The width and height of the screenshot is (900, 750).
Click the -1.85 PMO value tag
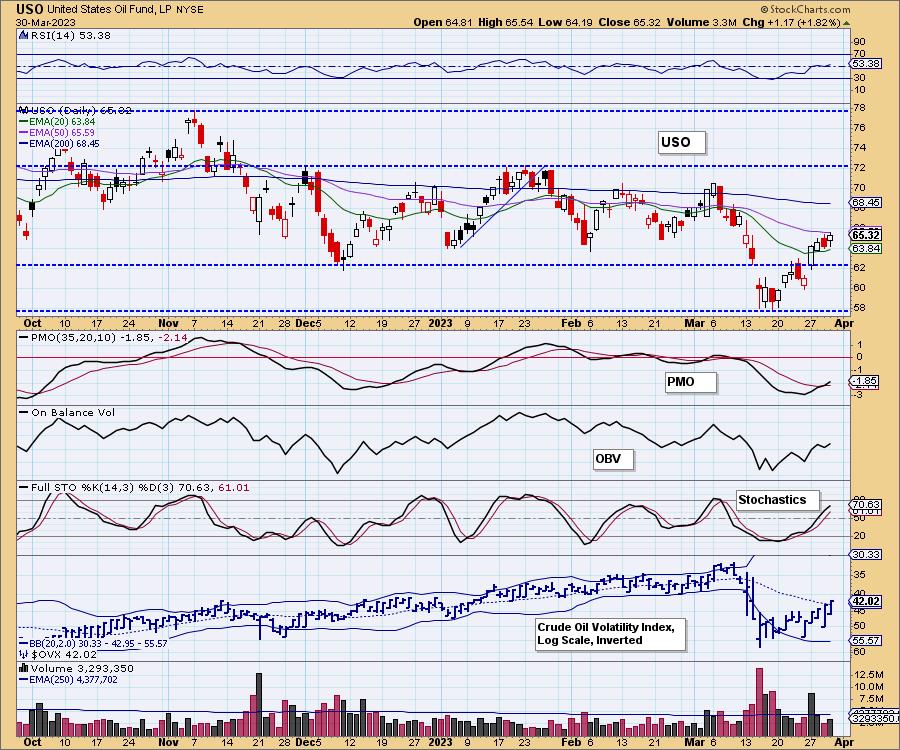(x=864, y=380)
